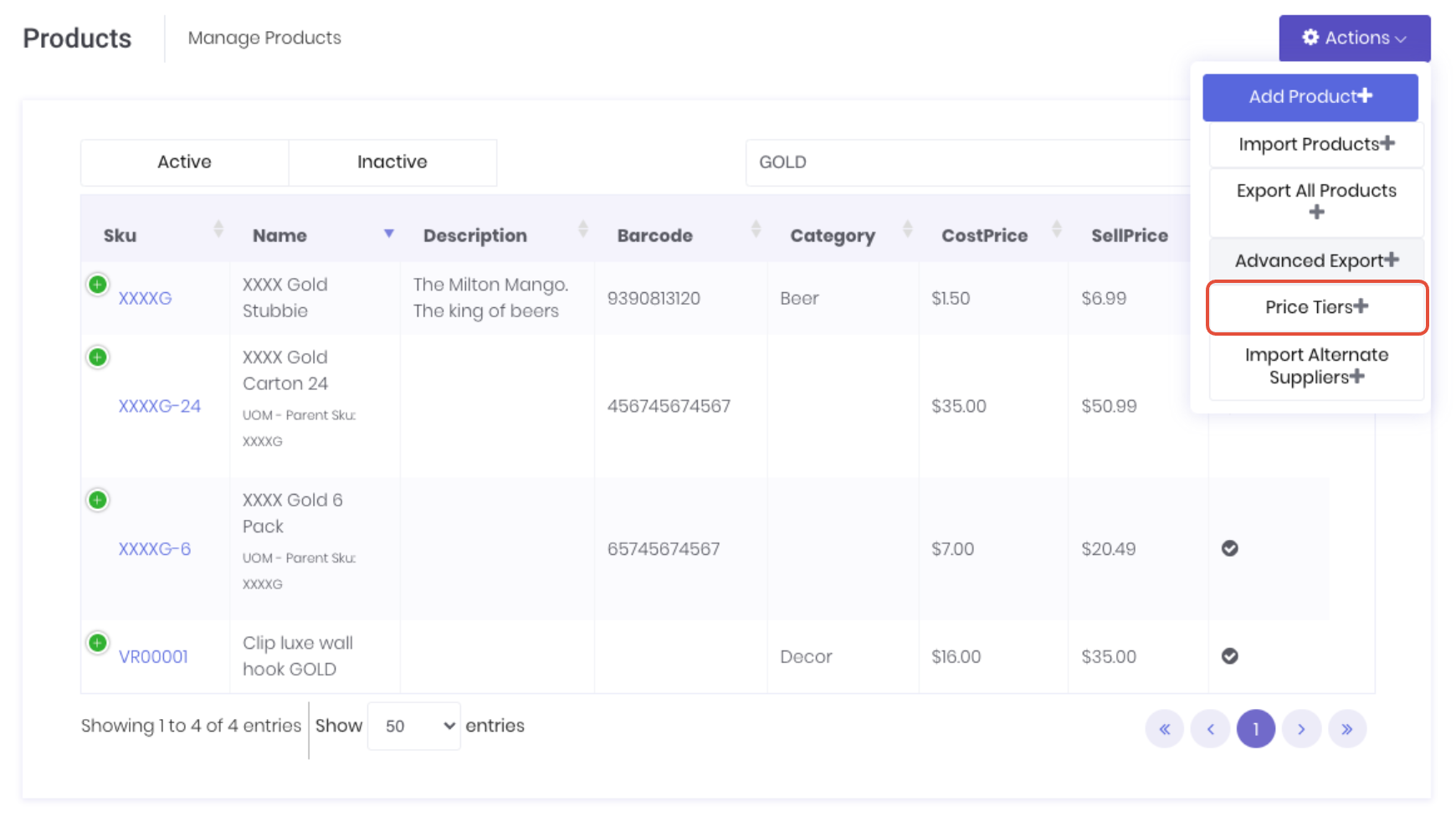
Task: Sort by Description column arrows
Action: pos(583,229)
